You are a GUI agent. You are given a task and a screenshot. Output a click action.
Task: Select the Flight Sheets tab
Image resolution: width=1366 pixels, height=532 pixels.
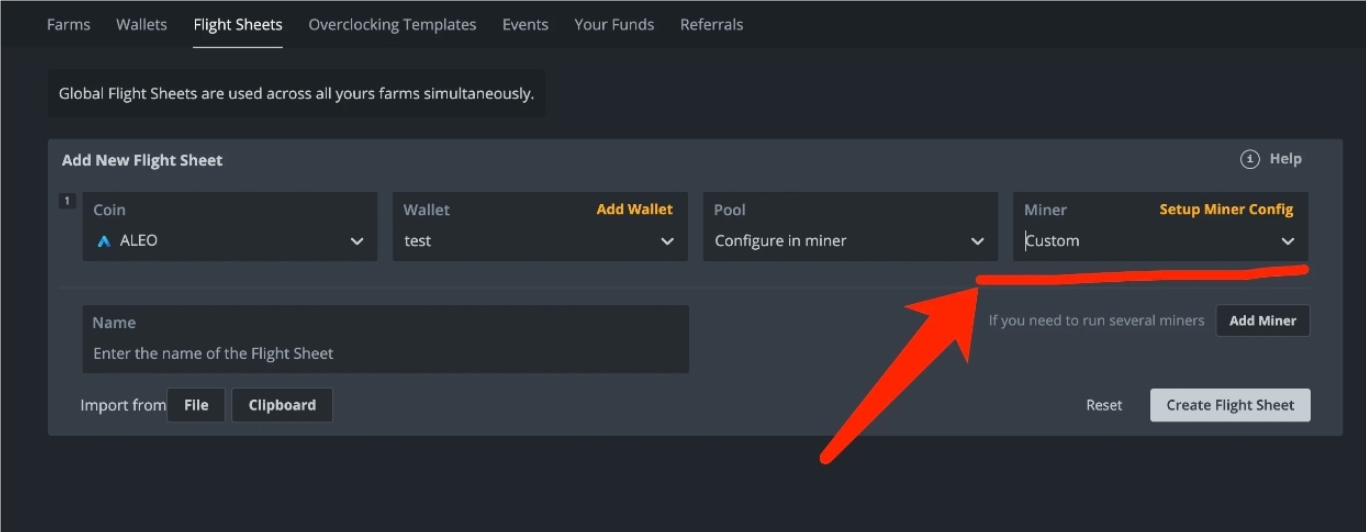point(238,24)
